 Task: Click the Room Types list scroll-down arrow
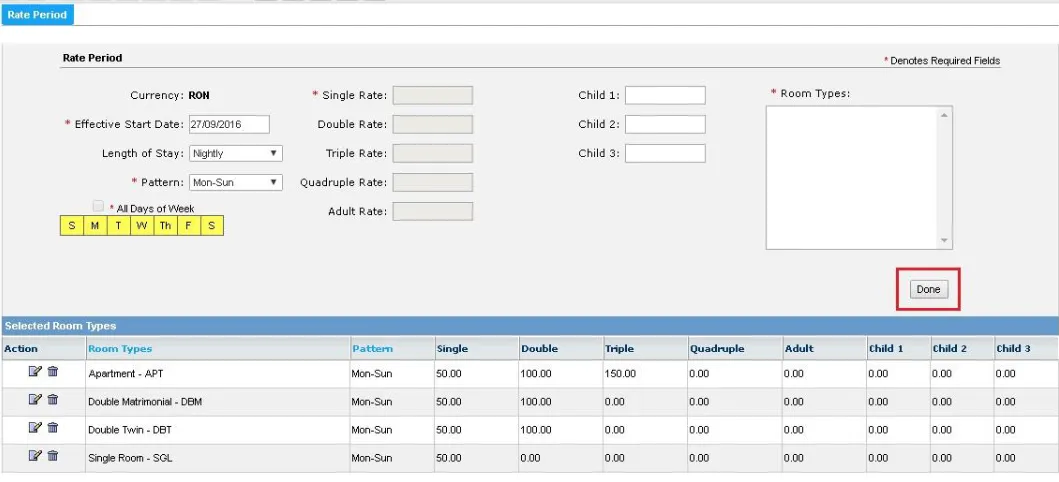coord(944,240)
